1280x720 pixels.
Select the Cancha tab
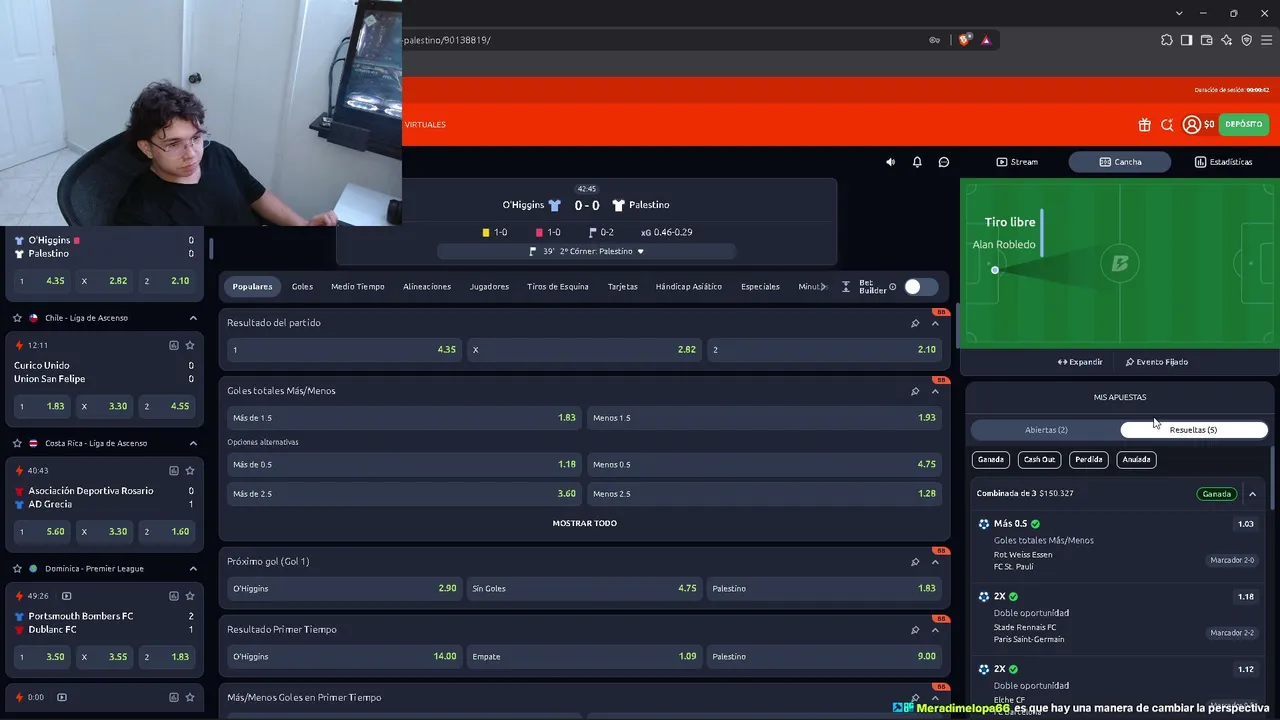click(x=1120, y=162)
